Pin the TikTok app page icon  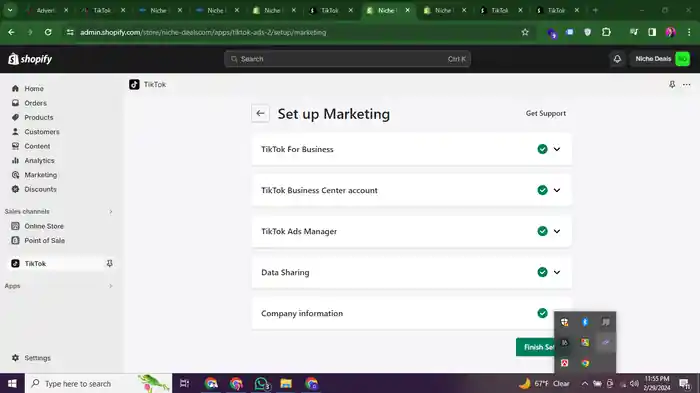click(672, 84)
